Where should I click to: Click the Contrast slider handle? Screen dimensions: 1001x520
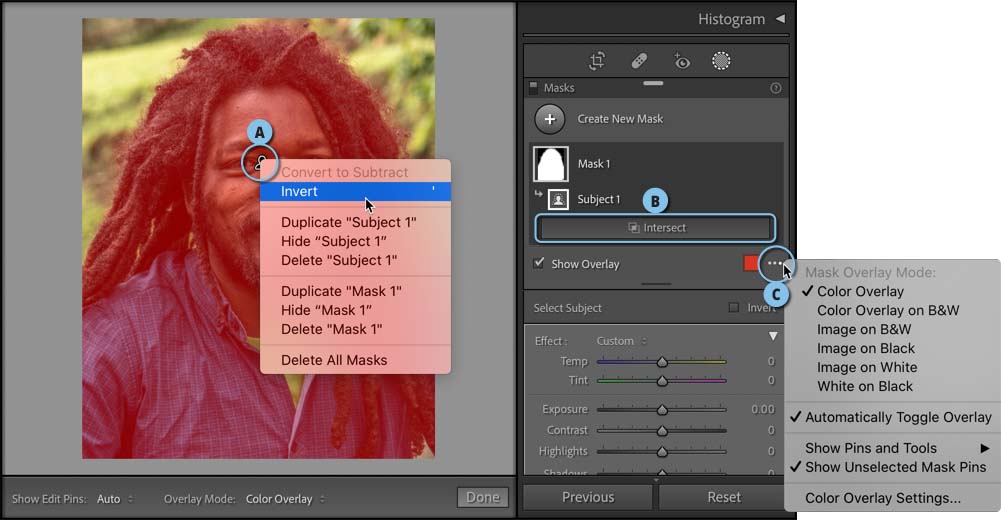(x=662, y=431)
